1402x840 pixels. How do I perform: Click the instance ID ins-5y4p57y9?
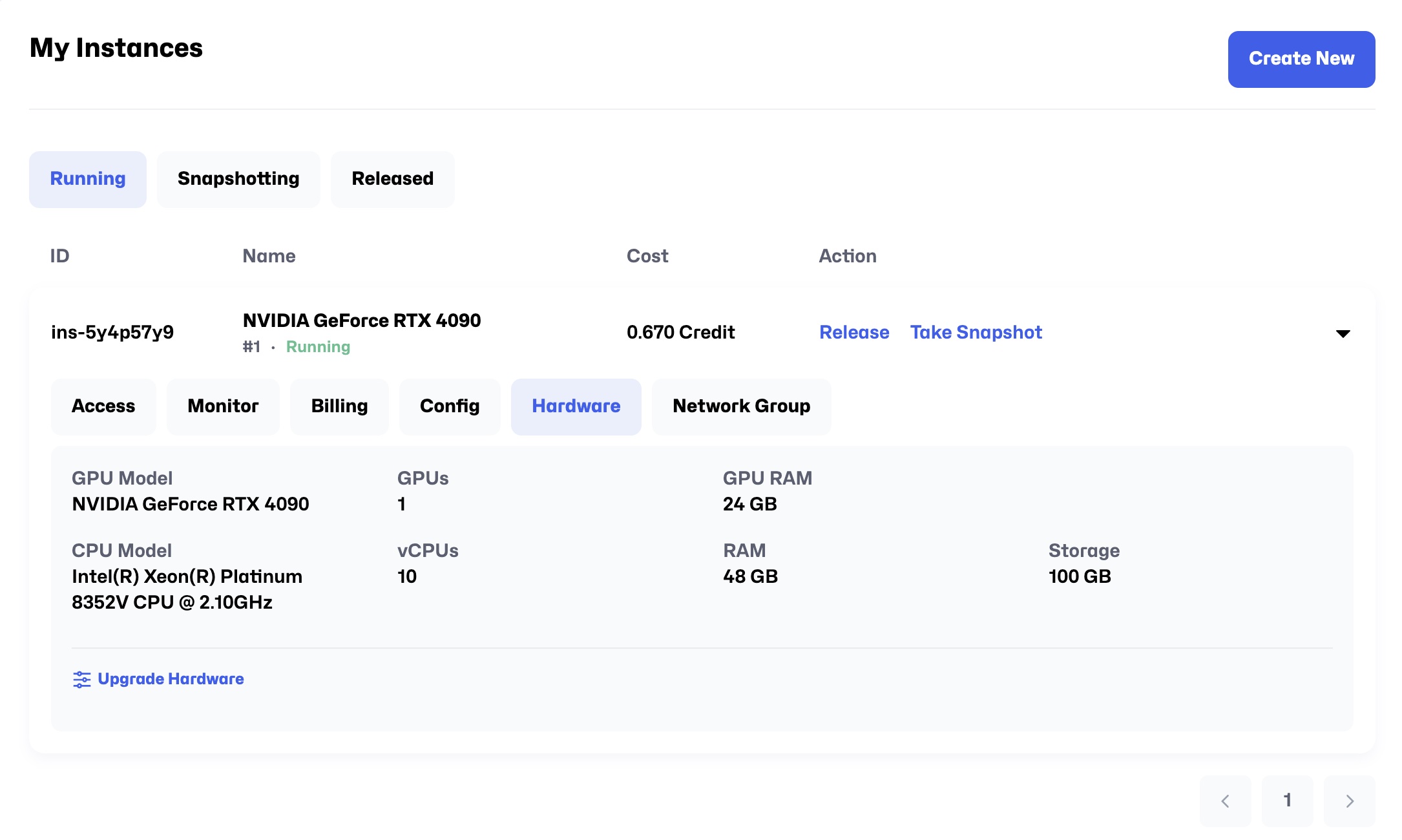click(x=112, y=332)
